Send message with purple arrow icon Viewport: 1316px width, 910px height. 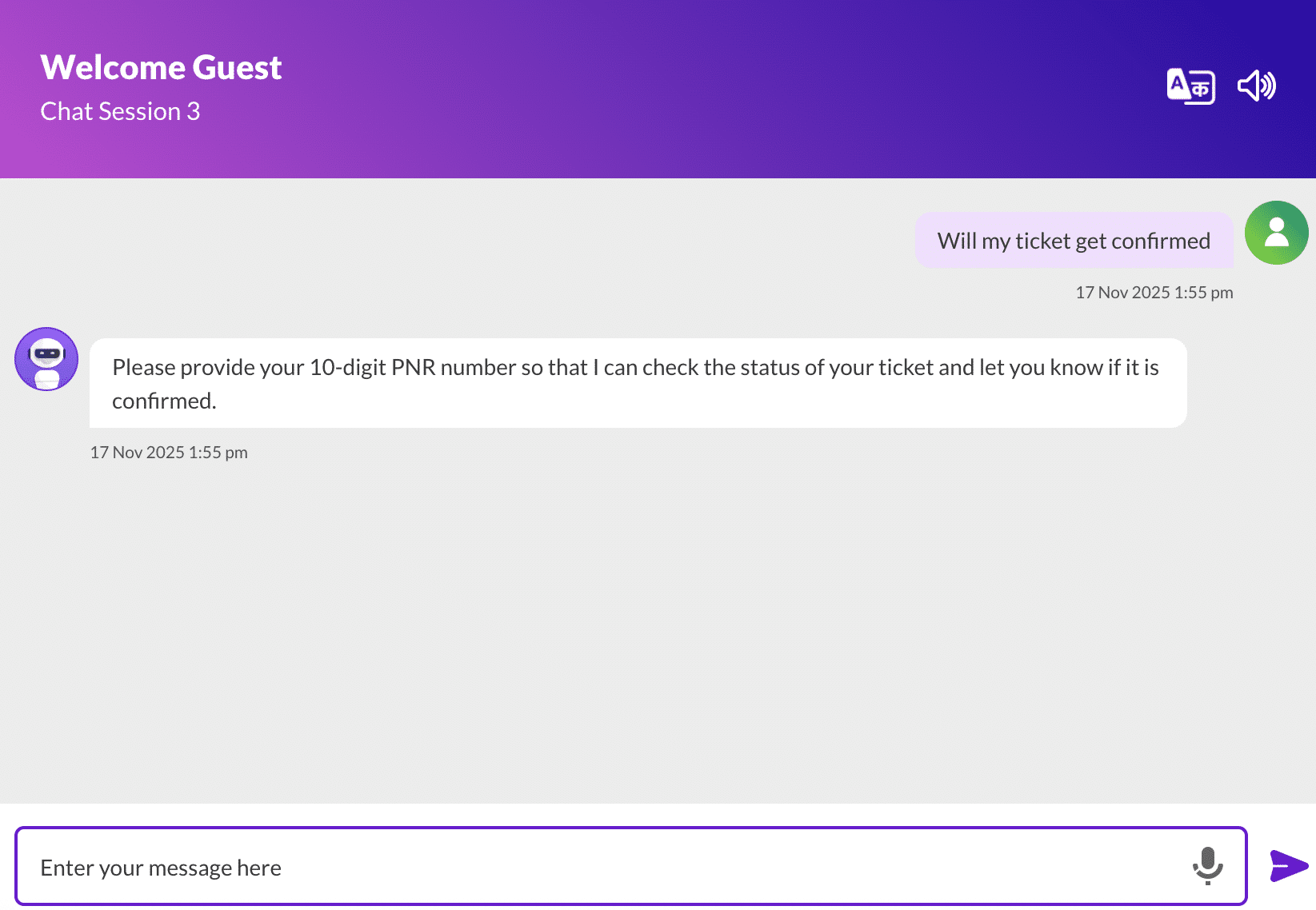pos(1289,866)
